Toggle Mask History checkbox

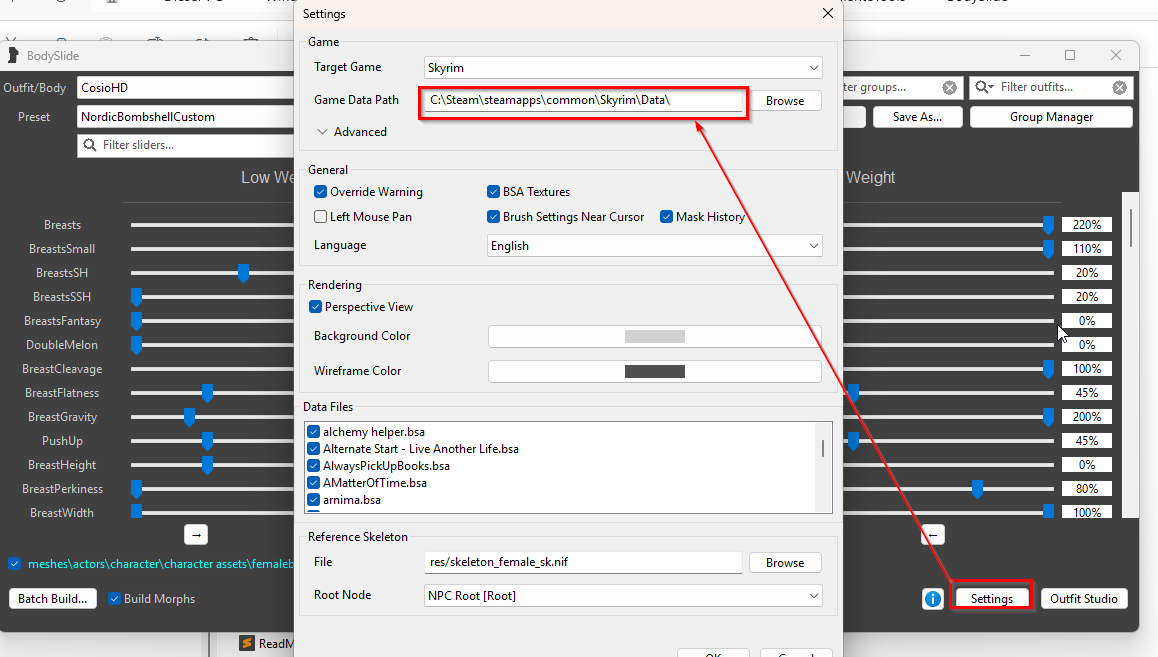click(x=666, y=217)
